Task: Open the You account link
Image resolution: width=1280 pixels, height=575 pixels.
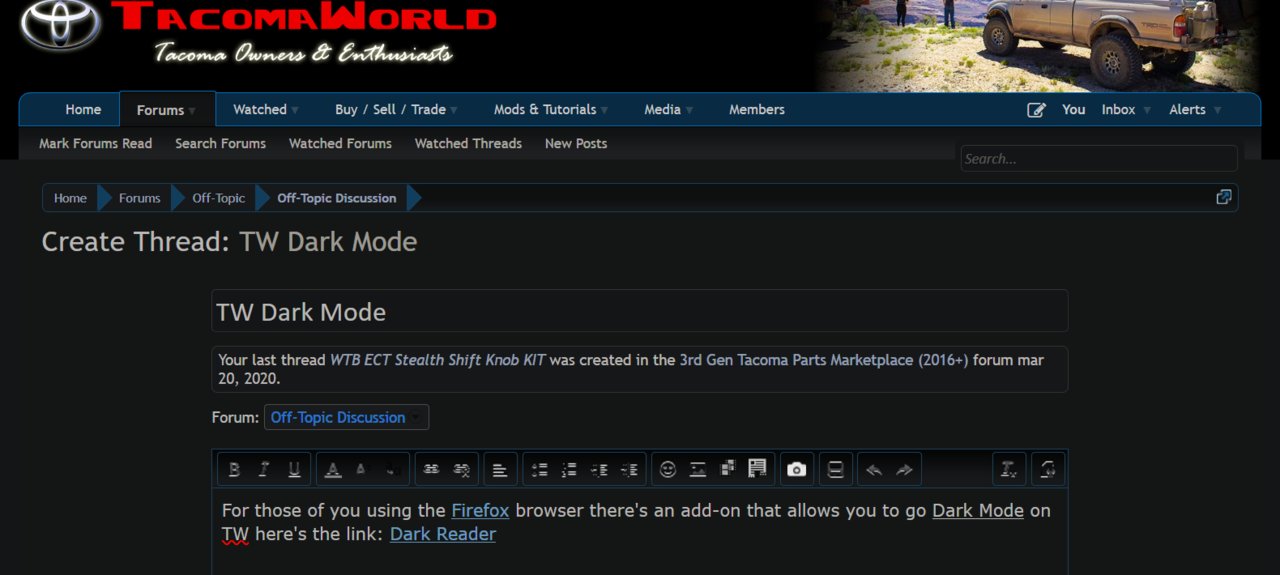Action: pyautogui.click(x=1073, y=109)
